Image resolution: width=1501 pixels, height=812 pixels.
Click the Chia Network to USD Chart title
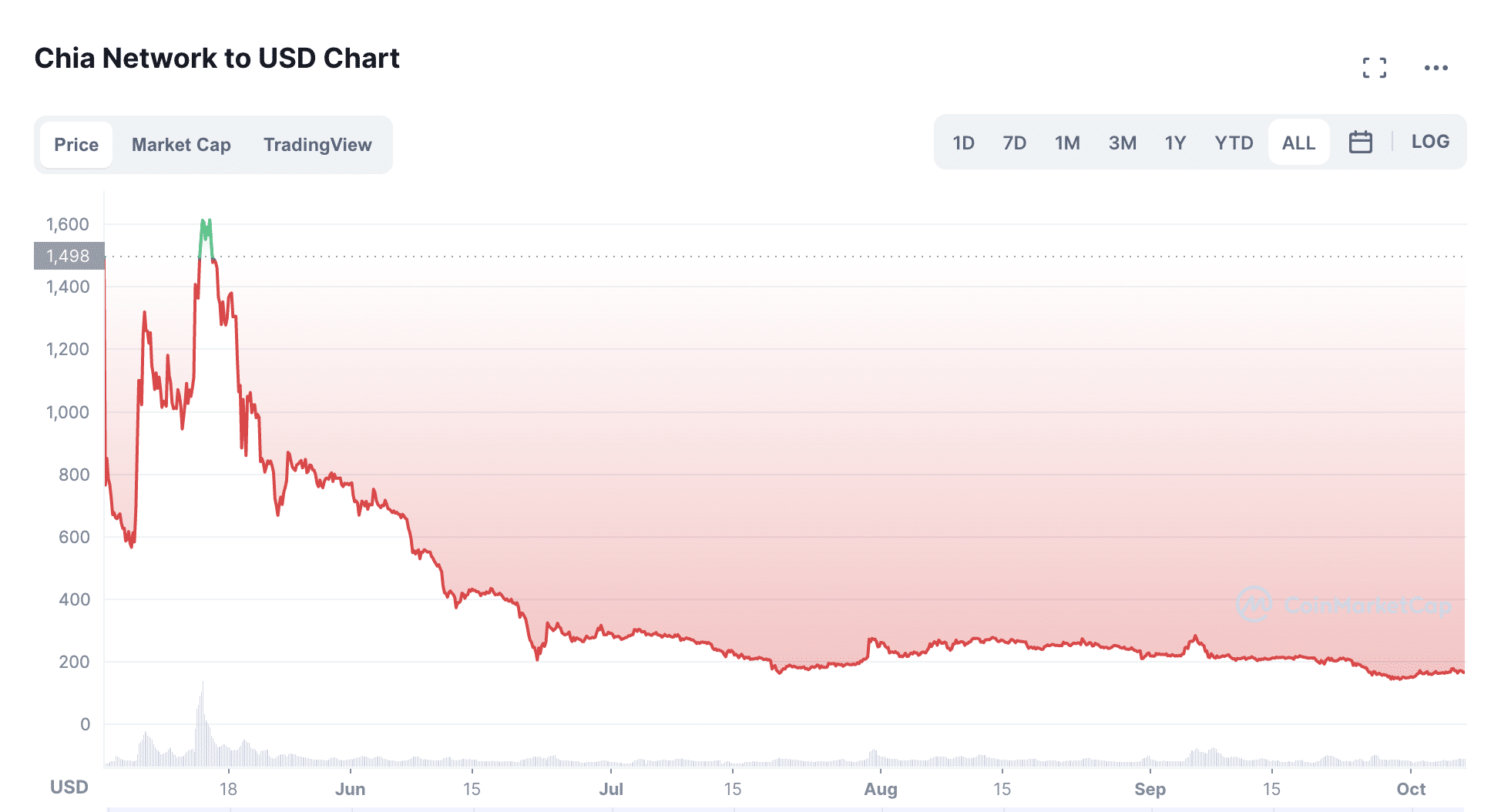pos(217,59)
